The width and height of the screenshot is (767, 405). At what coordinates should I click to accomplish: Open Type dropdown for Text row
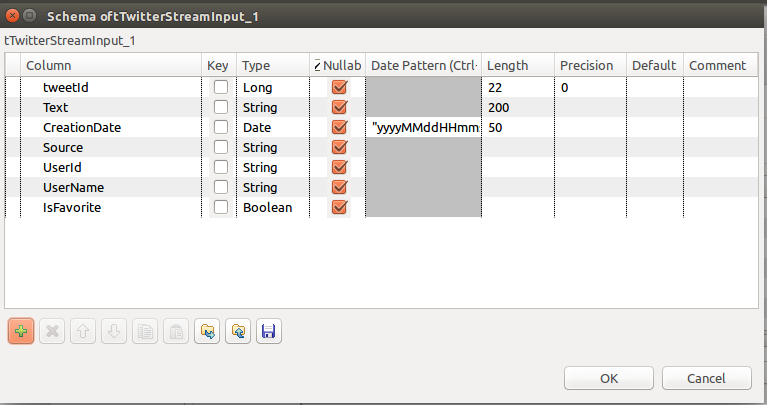pos(273,108)
